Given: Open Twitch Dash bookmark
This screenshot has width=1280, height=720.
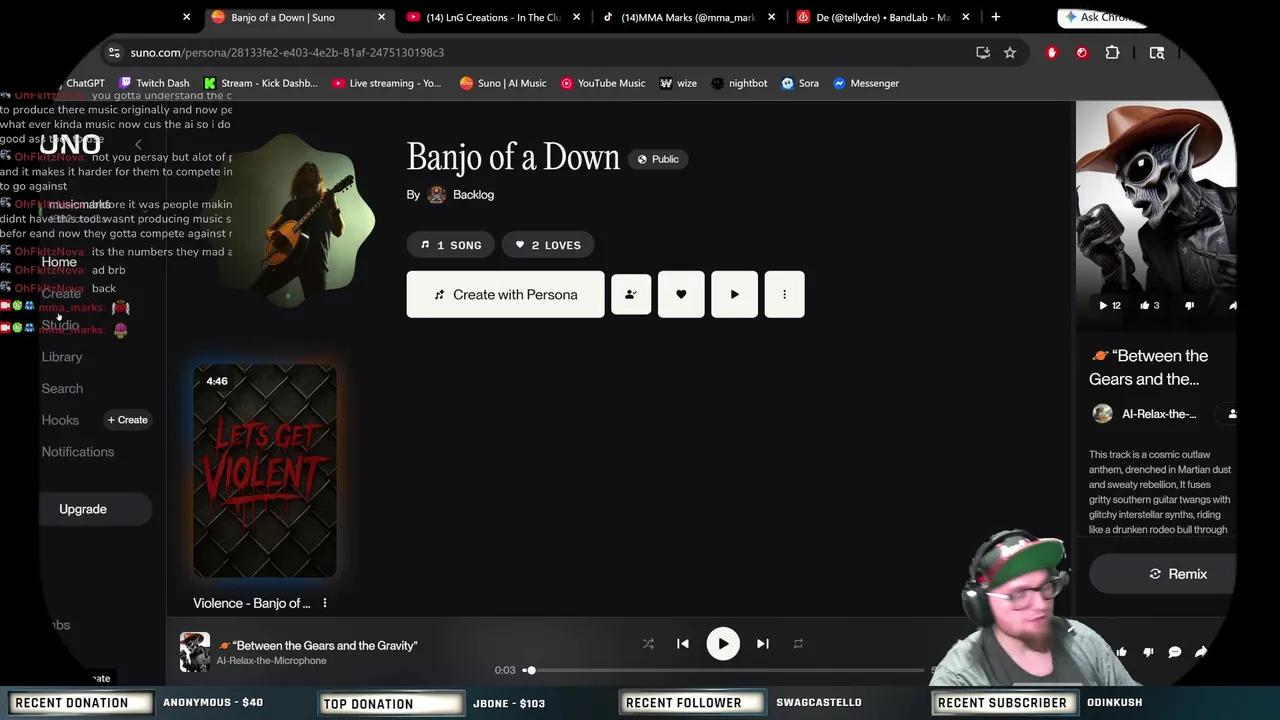Looking at the screenshot, I should point(154,84).
